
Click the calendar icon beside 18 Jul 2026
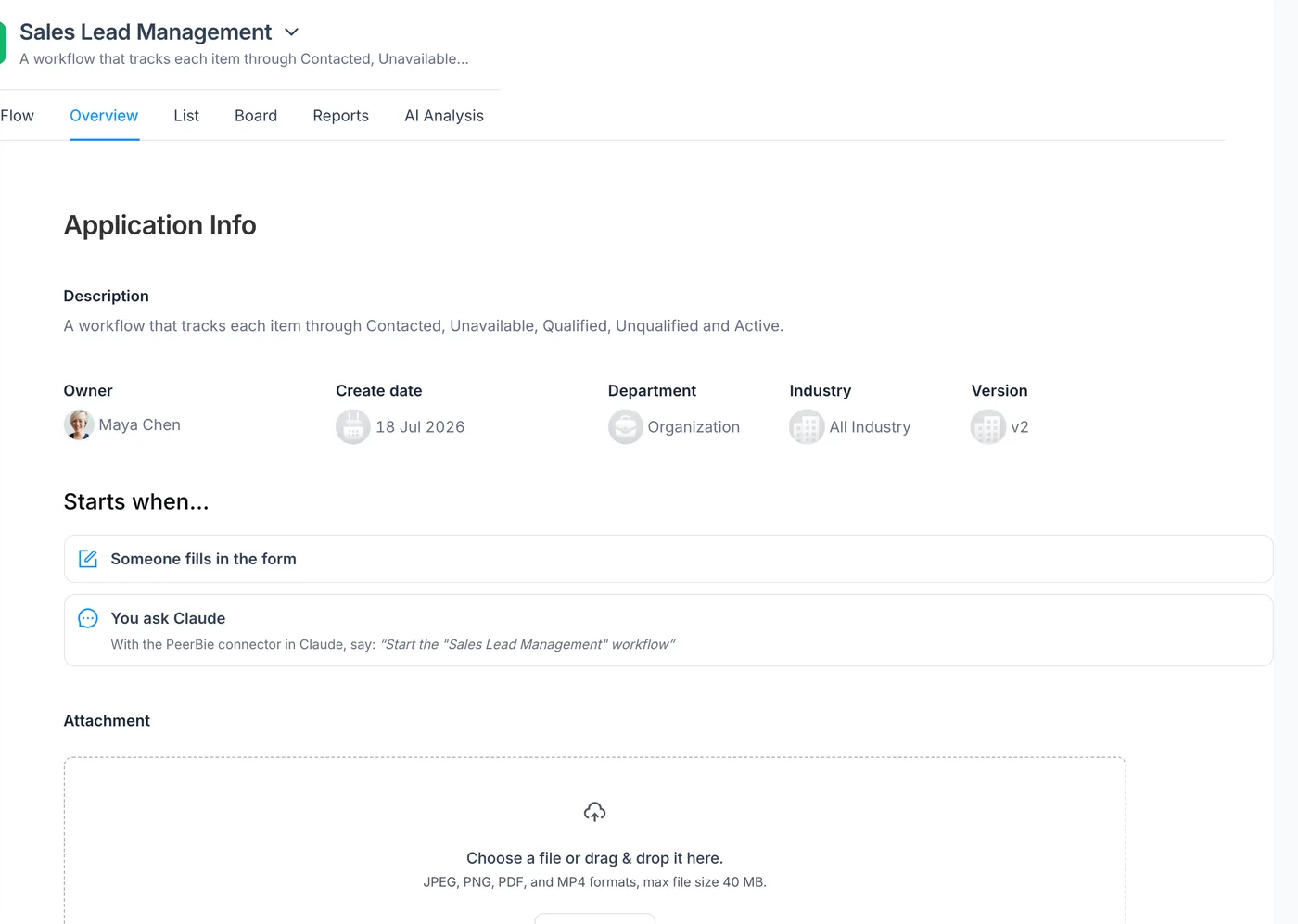[x=352, y=427]
